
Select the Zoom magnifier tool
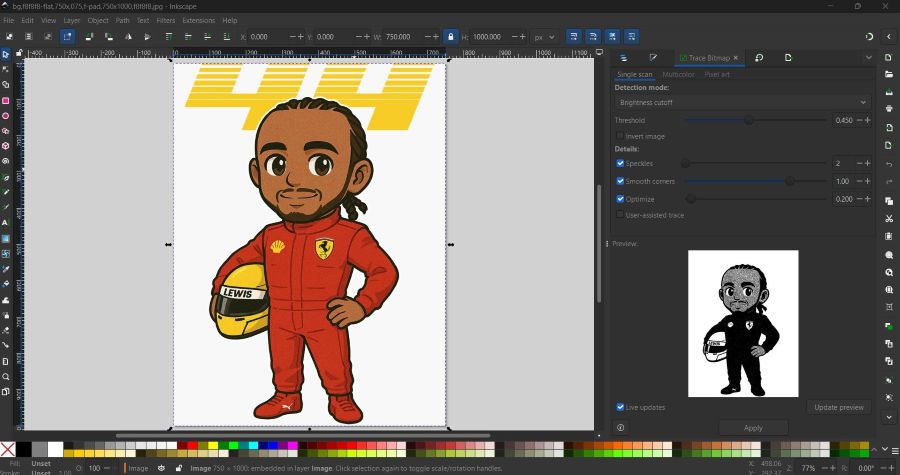click(x=6, y=377)
